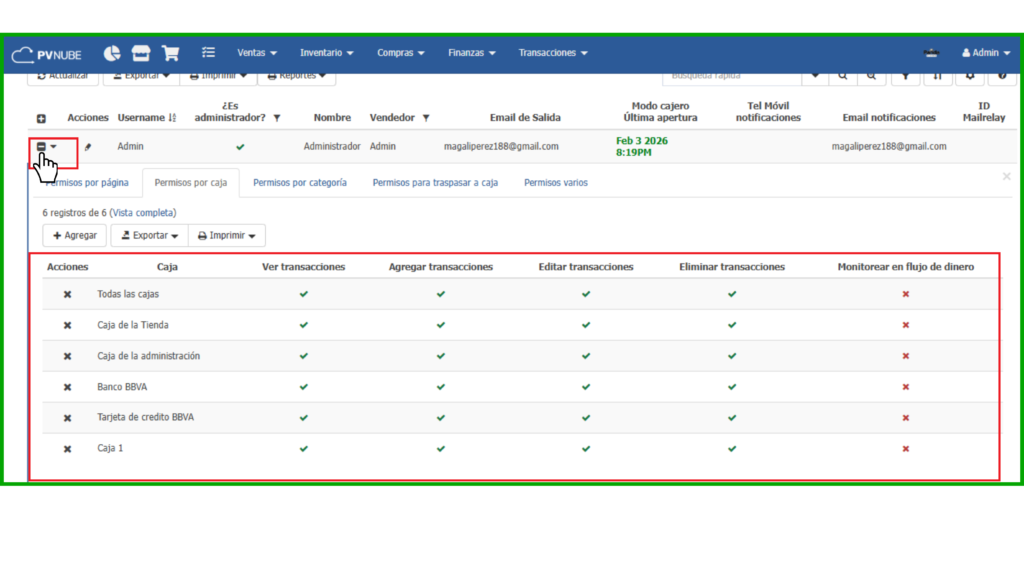This screenshot has width=1024, height=576.
Task: Delete the Caja de la Tienda row
Action: click(67, 326)
